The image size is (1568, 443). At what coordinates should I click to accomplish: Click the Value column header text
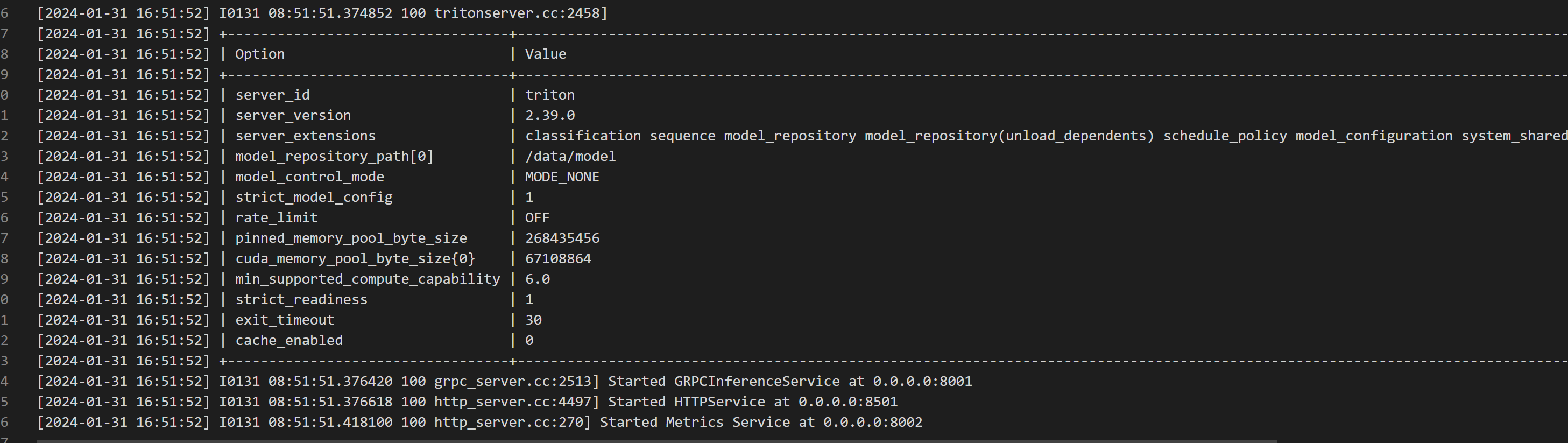546,54
